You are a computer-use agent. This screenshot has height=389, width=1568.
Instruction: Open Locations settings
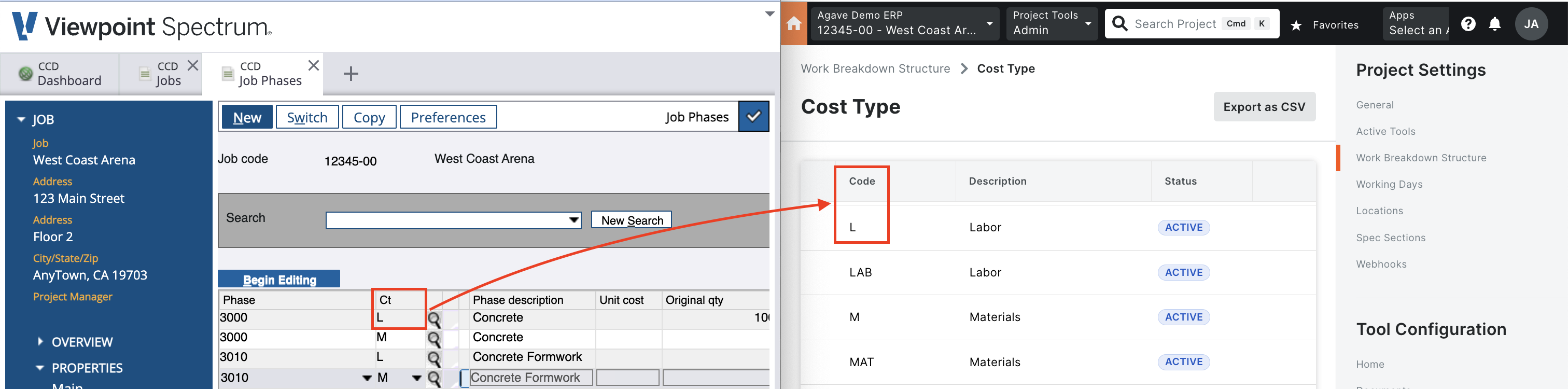(x=1379, y=211)
